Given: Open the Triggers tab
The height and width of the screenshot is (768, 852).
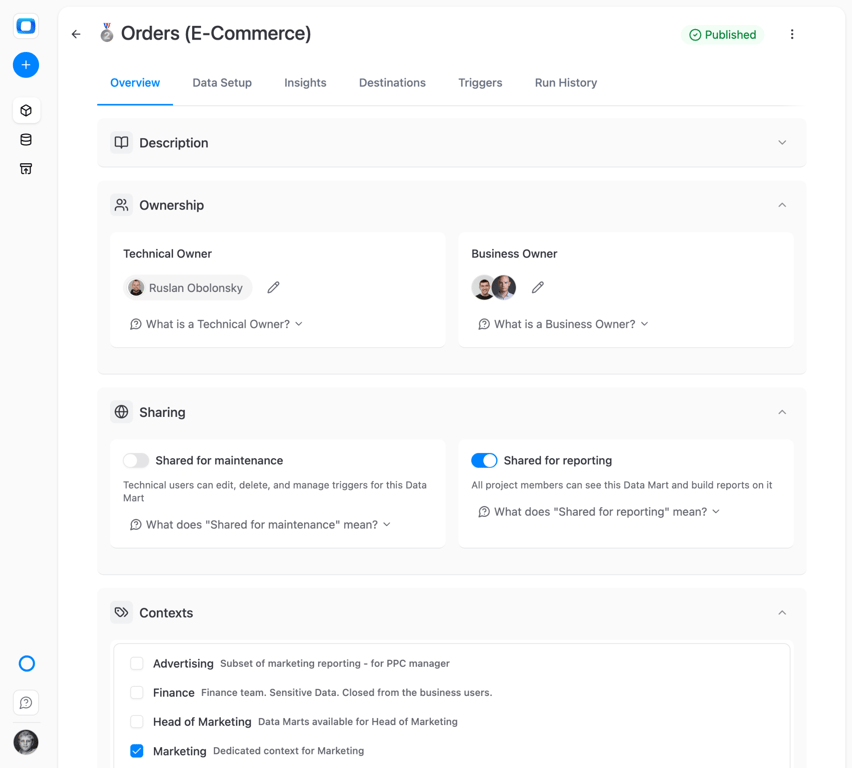Looking at the screenshot, I should click(480, 83).
